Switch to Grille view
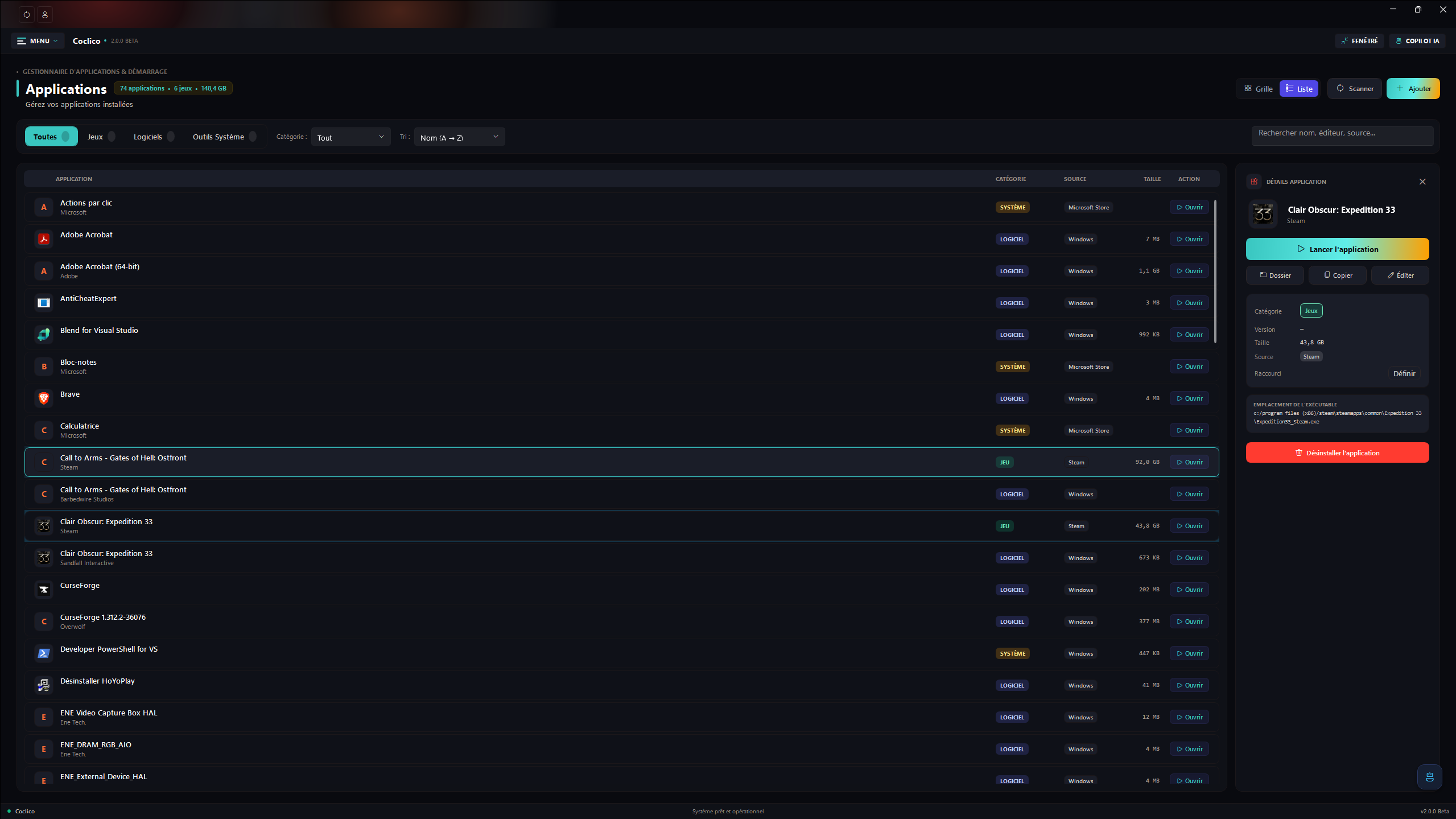This screenshot has height=819, width=1456. (x=1259, y=89)
